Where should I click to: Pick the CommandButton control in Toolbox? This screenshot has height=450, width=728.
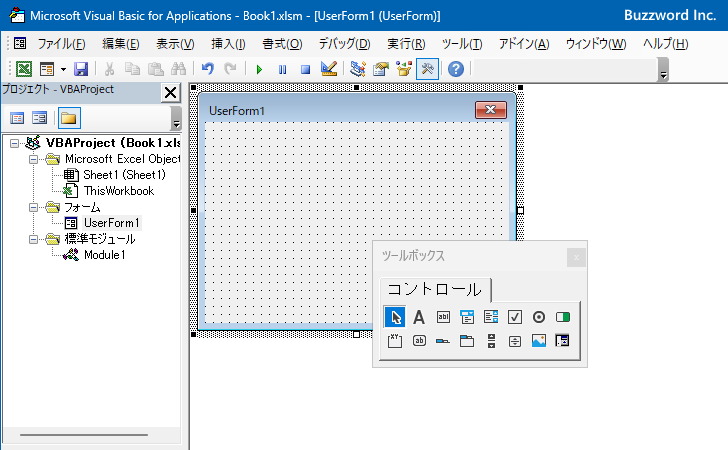click(419, 341)
